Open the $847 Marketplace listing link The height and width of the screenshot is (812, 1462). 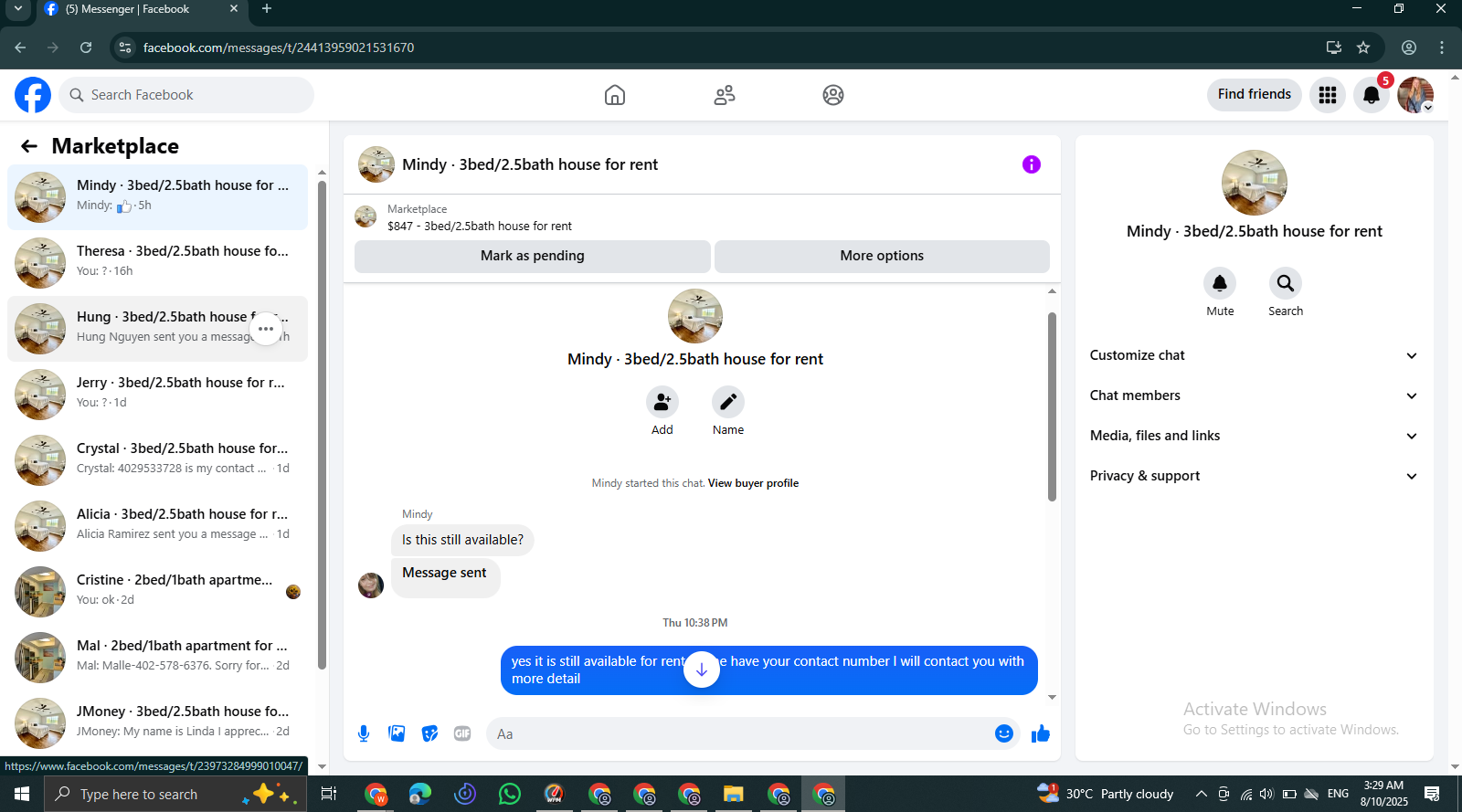(480, 226)
